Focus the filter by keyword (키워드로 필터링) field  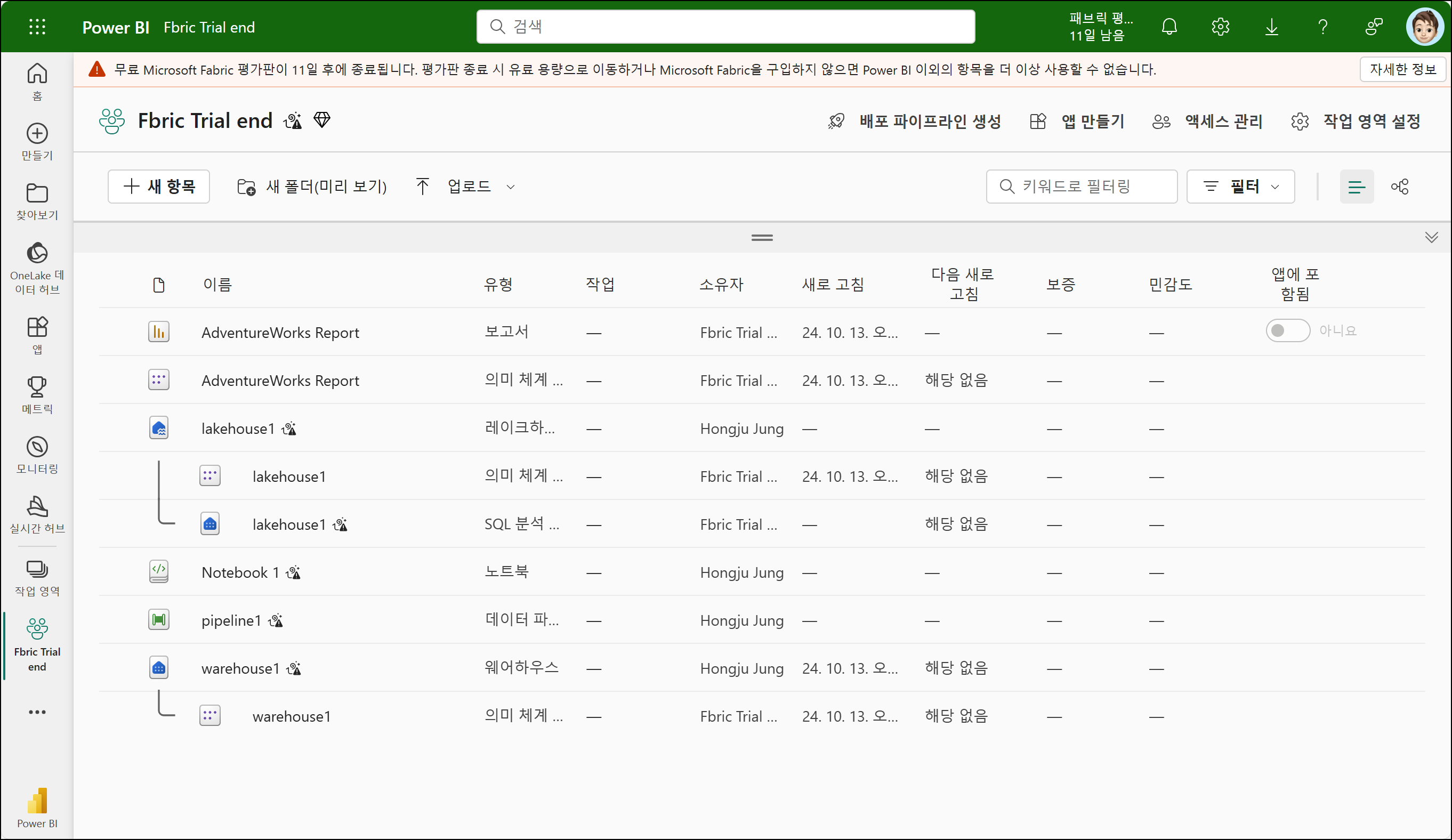click(1082, 187)
